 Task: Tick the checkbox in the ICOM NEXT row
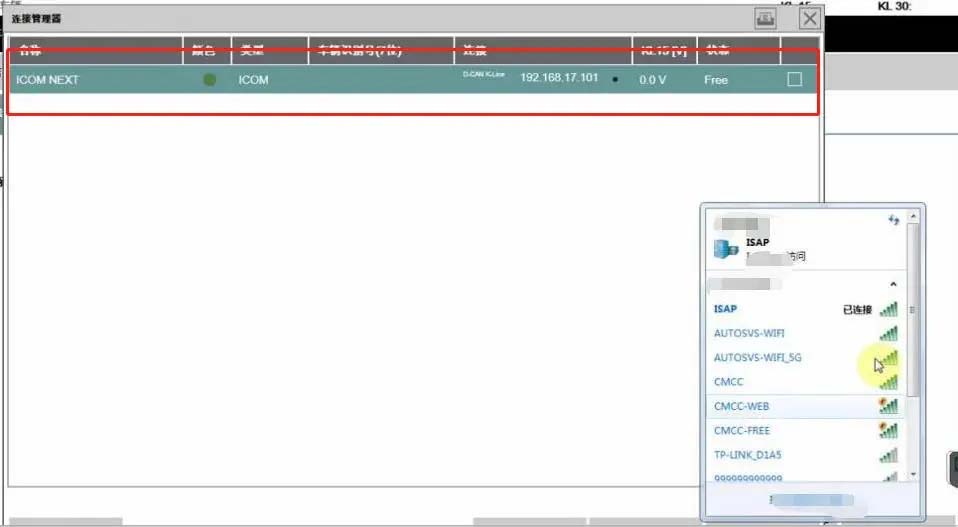[794, 79]
